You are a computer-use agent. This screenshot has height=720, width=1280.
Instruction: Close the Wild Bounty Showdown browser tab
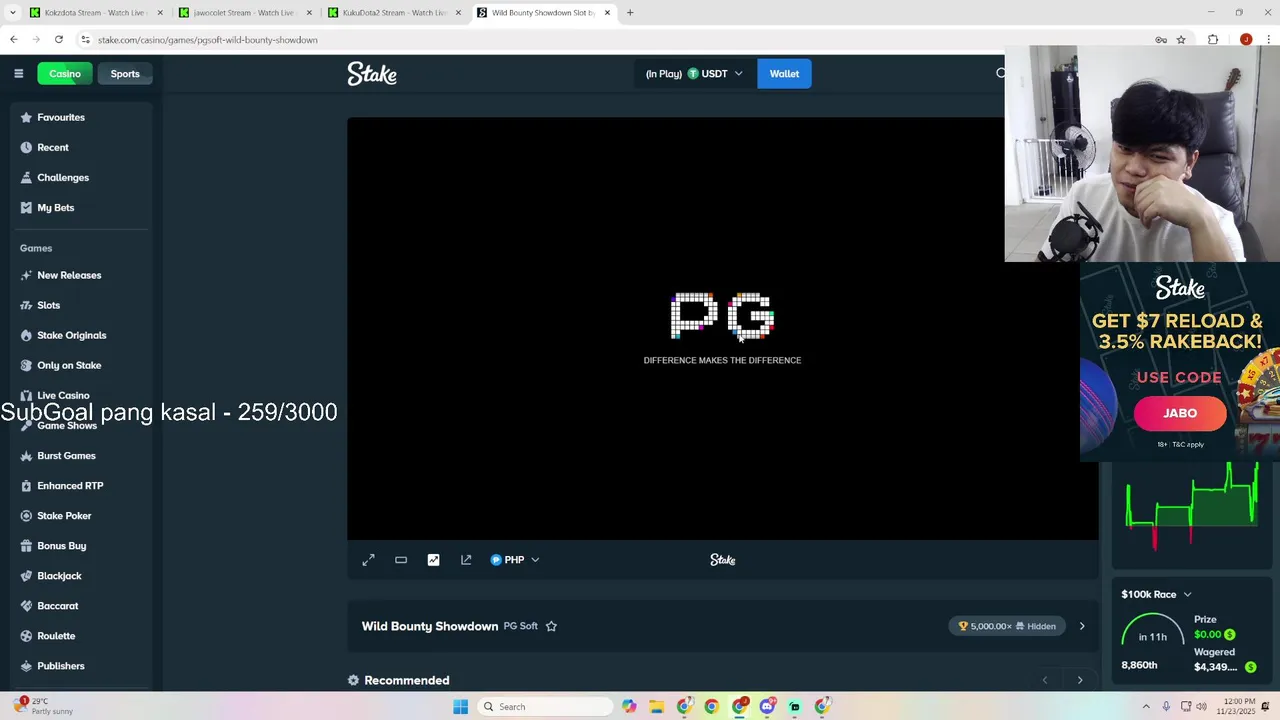click(607, 13)
